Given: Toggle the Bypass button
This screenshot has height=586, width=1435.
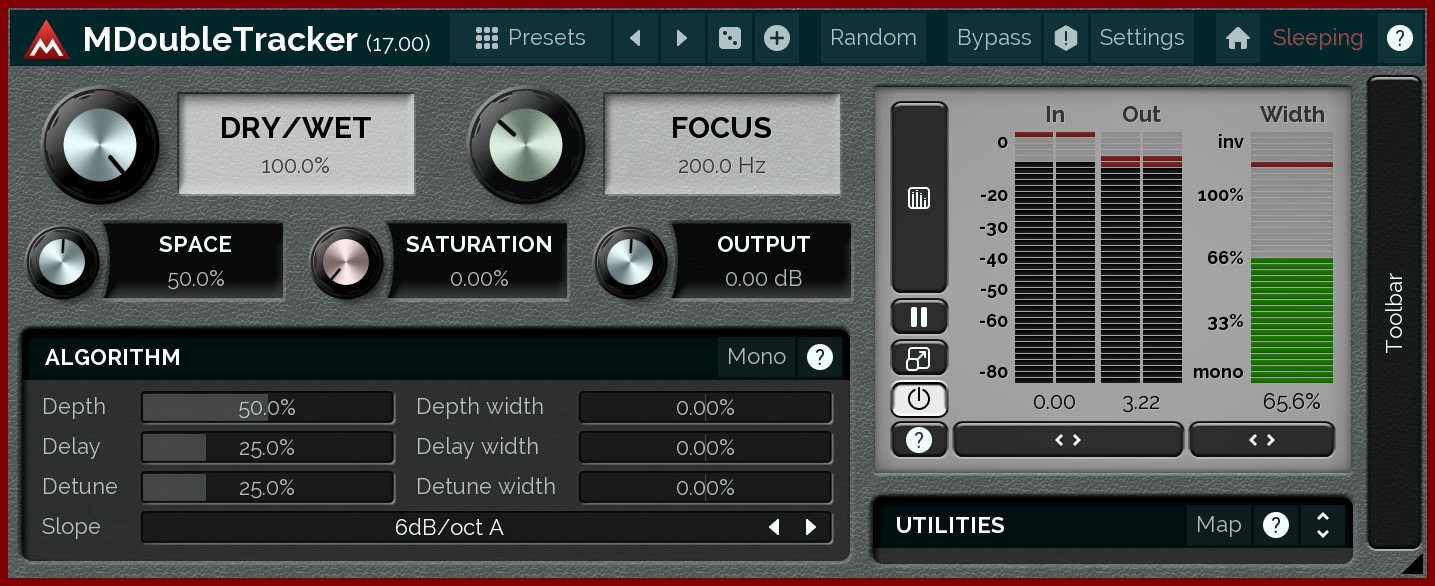Looking at the screenshot, I should [x=993, y=38].
